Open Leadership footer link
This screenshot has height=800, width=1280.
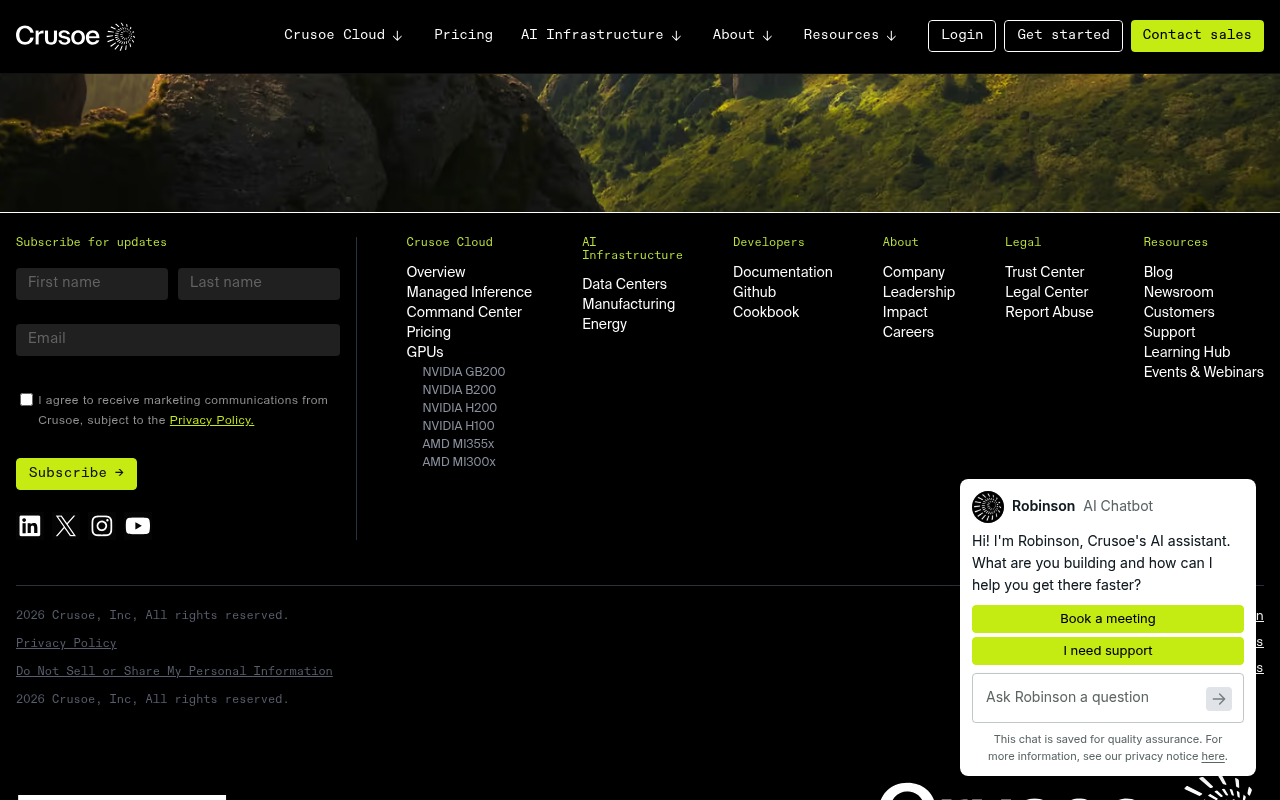(919, 292)
